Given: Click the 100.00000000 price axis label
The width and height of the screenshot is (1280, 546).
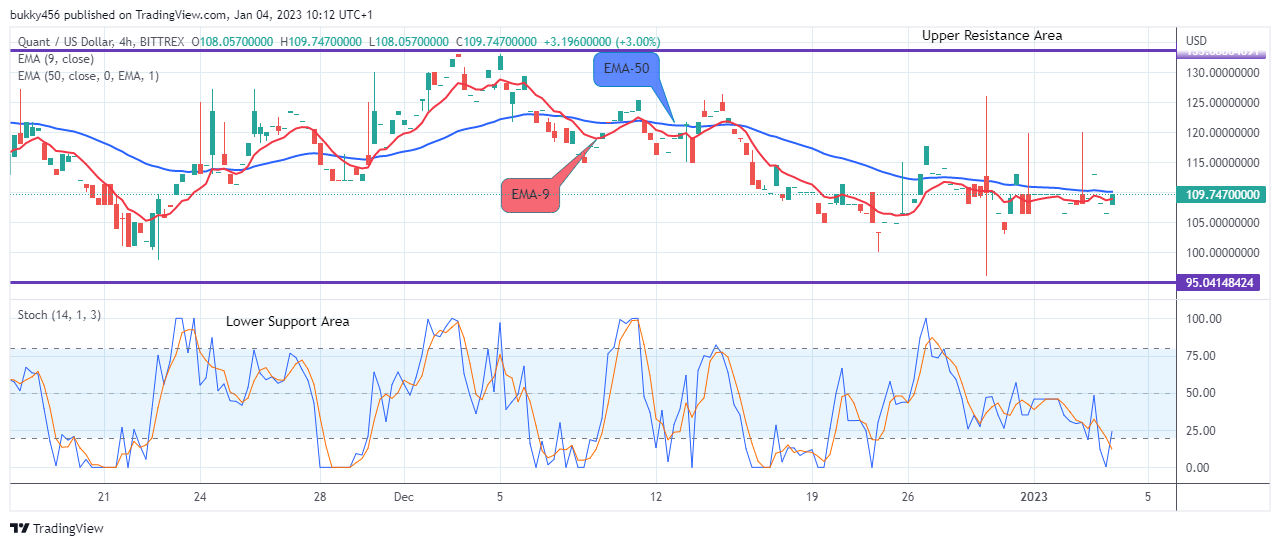Looking at the screenshot, I should (1223, 253).
